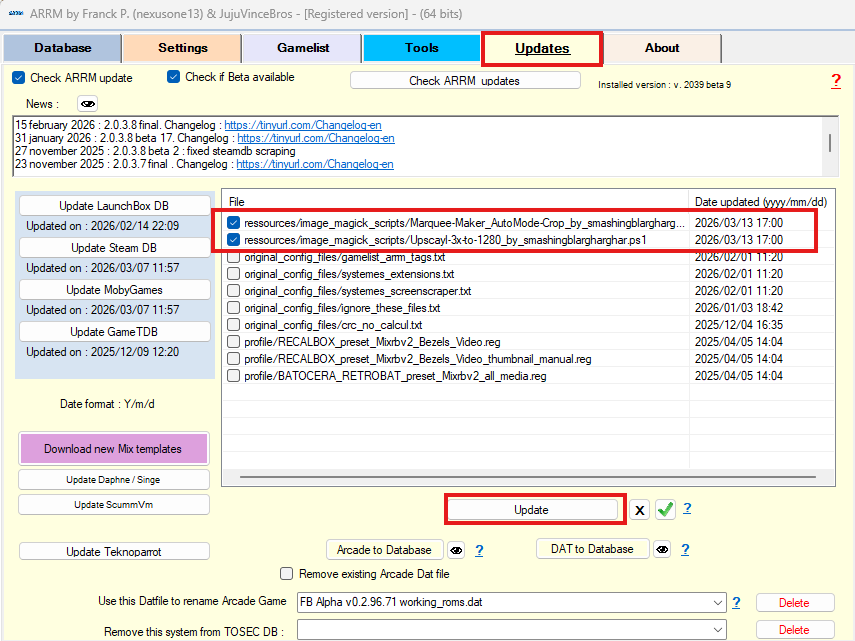The height and width of the screenshot is (641, 855).
Task: Enable Remove existing Arcade Dat file
Action: pos(287,574)
